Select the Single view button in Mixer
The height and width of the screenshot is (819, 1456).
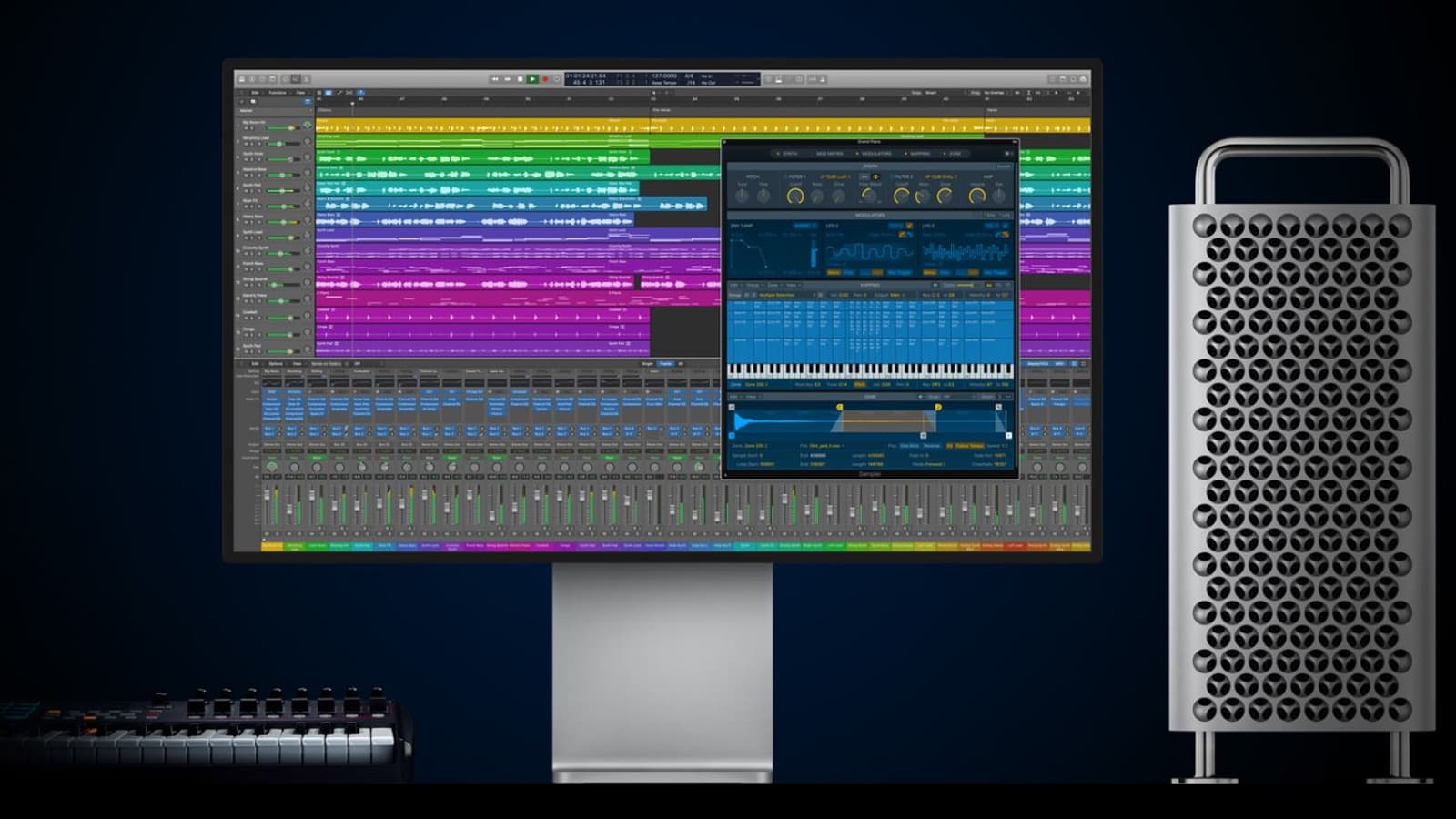coord(648,364)
